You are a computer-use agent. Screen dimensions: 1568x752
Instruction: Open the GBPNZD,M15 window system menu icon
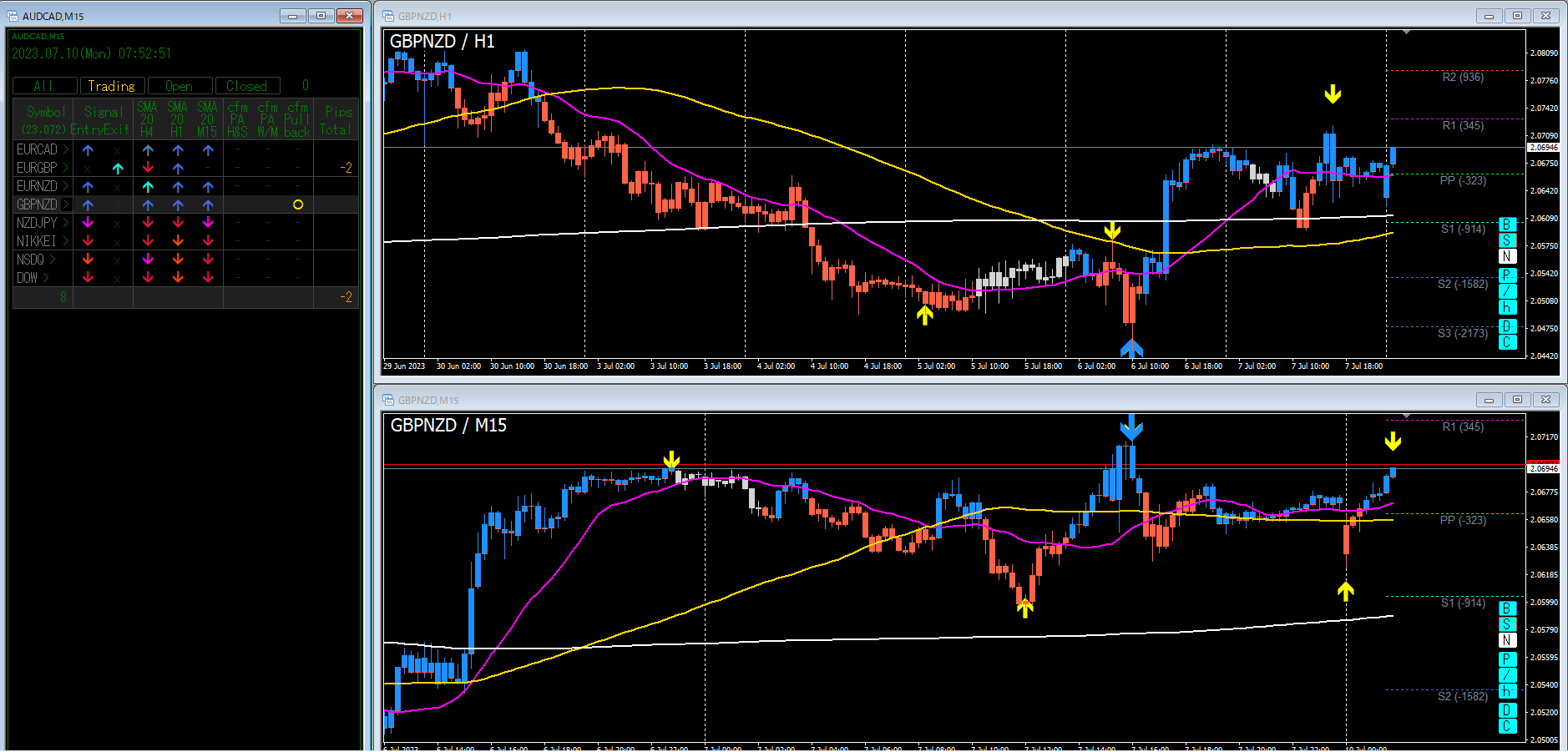pyautogui.click(x=388, y=400)
